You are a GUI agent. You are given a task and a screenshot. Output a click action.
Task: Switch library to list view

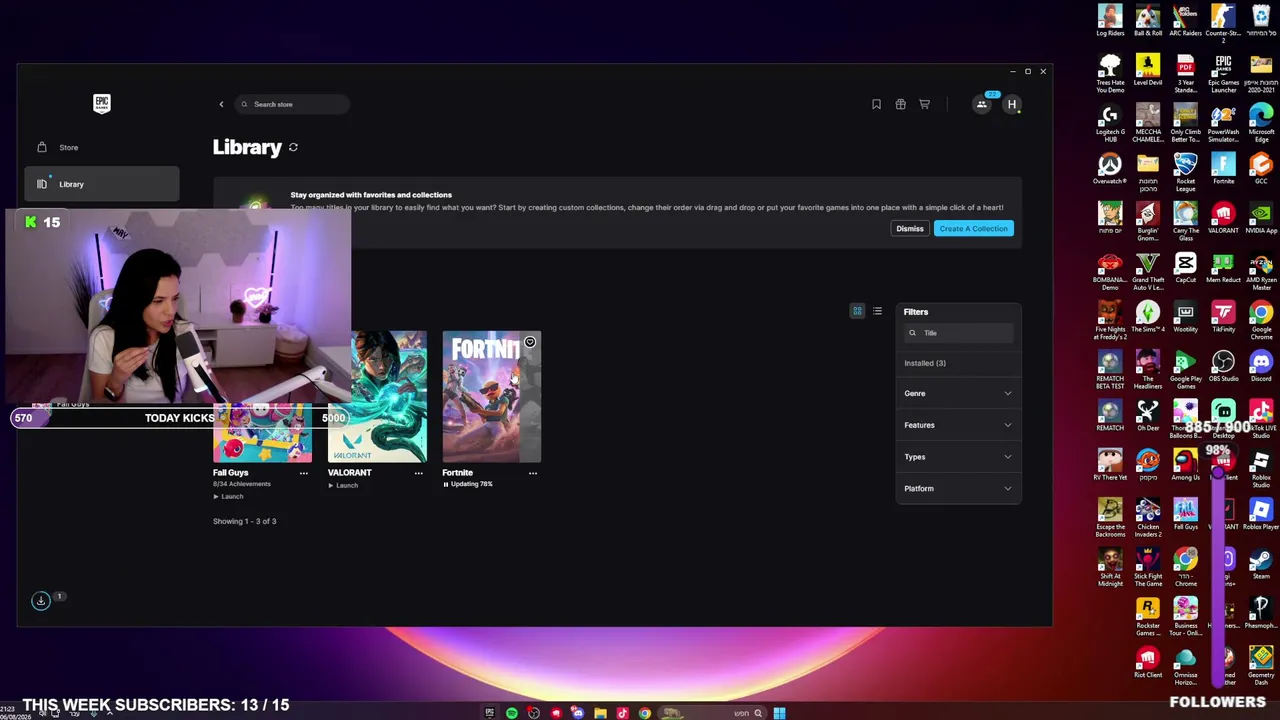click(877, 311)
